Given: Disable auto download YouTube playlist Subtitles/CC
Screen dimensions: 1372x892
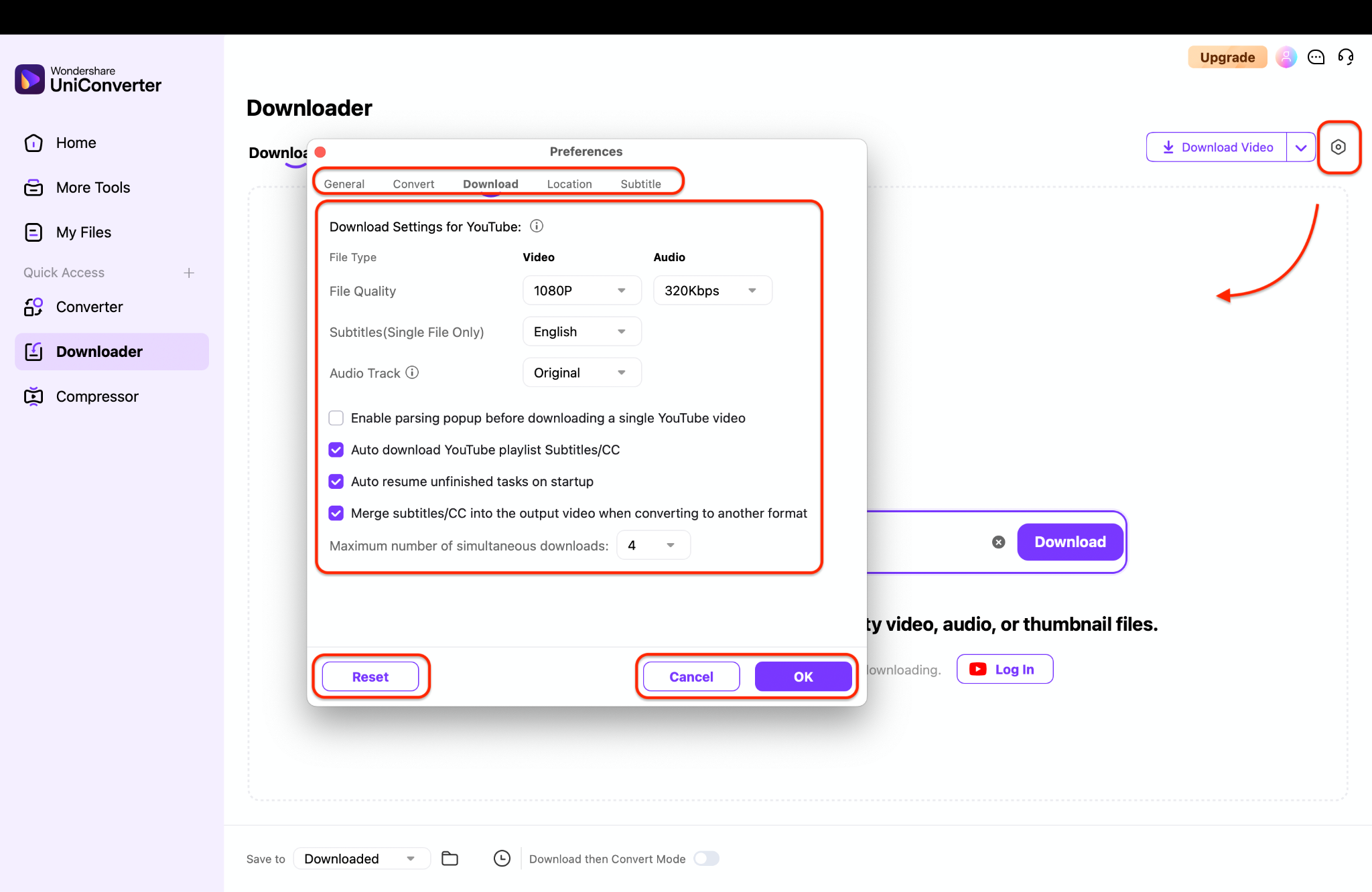Looking at the screenshot, I should pos(336,449).
